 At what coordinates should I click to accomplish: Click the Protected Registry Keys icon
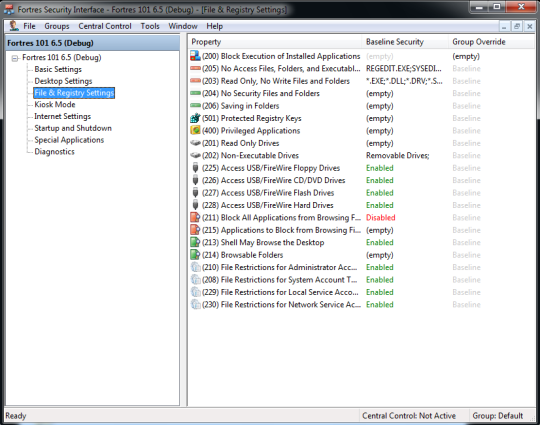pyautogui.click(x=195, y=118)
